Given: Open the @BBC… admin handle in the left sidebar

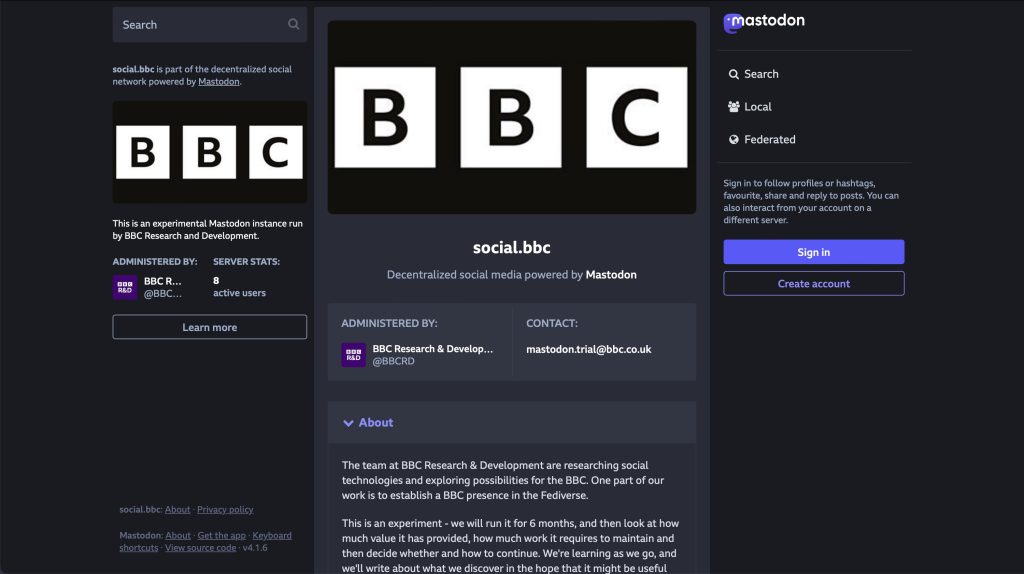Looking at the screenshot, I should coord(163,294).
